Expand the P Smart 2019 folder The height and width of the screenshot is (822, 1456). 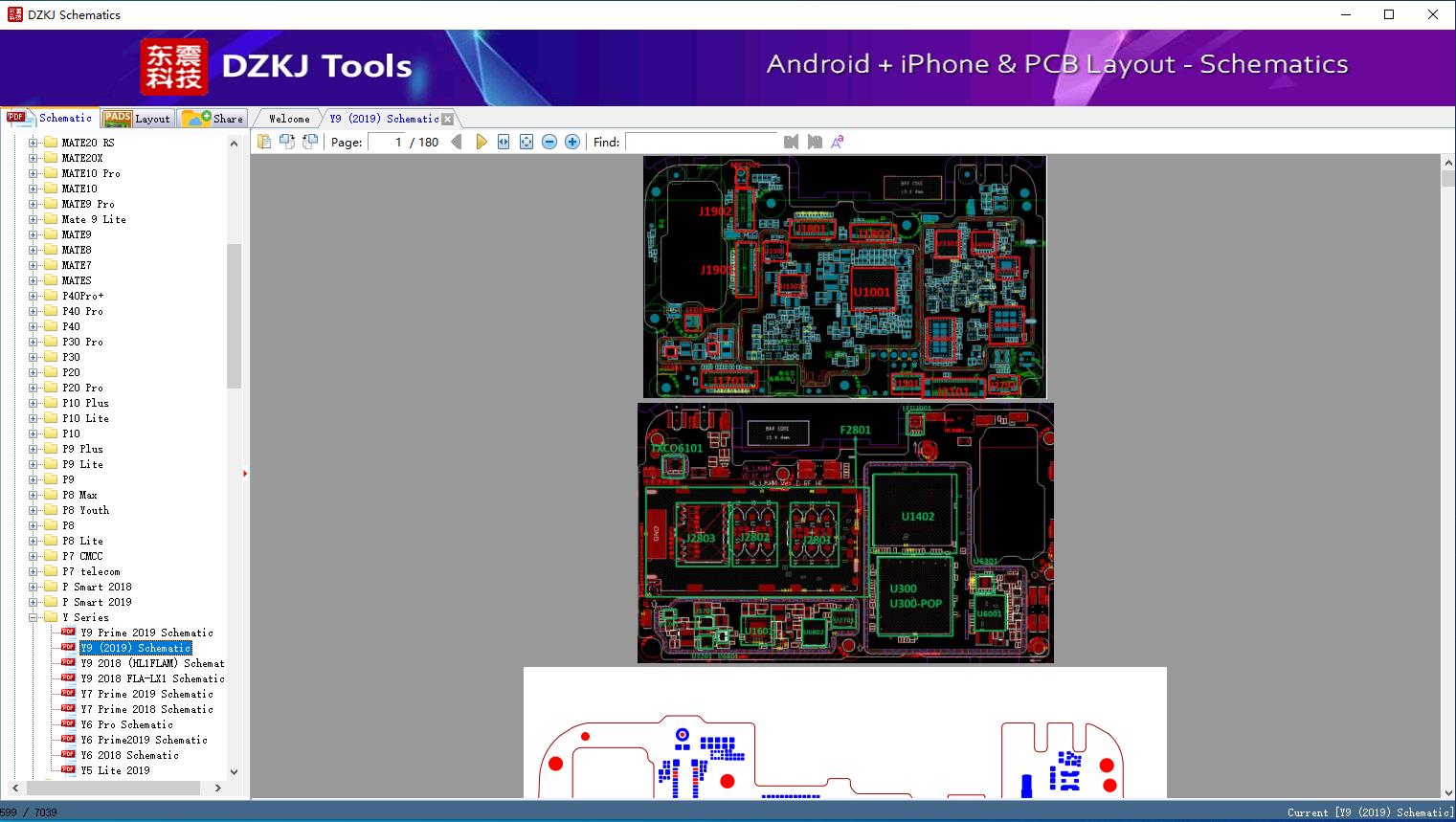click(33, 602)
